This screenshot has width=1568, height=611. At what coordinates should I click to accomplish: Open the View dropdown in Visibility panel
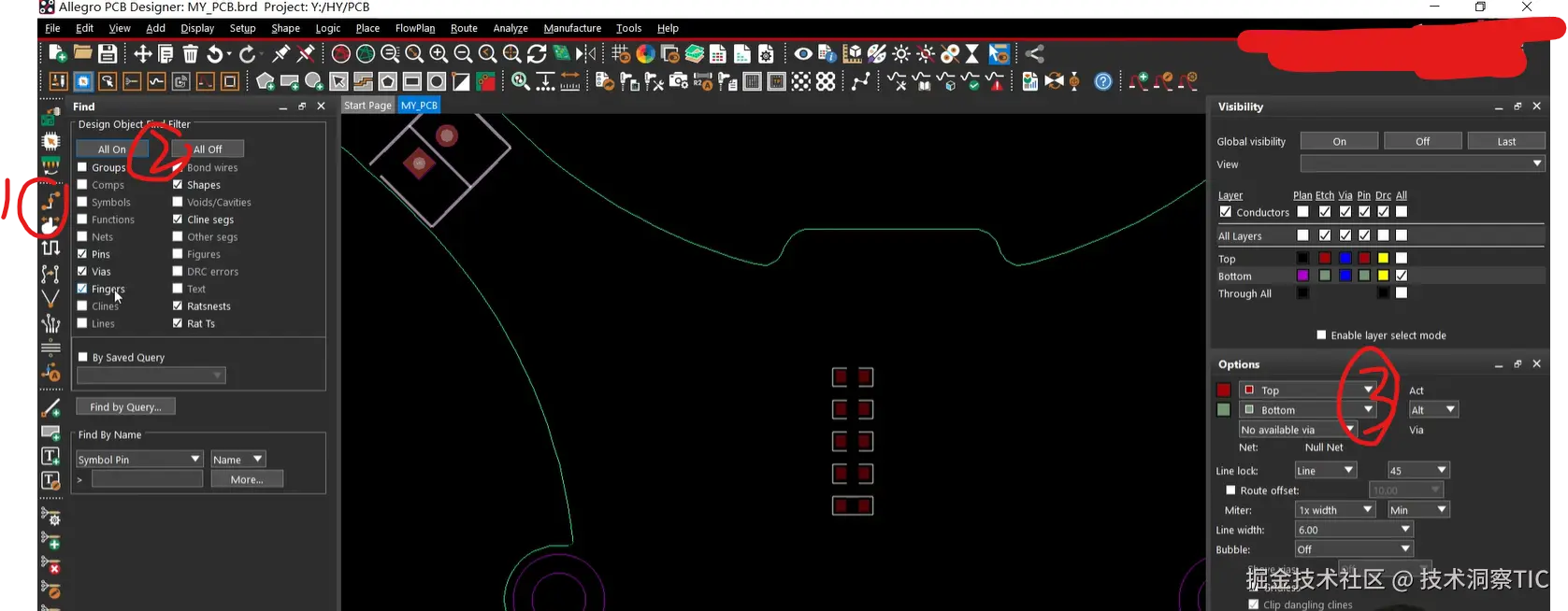tap(1422, 163)
